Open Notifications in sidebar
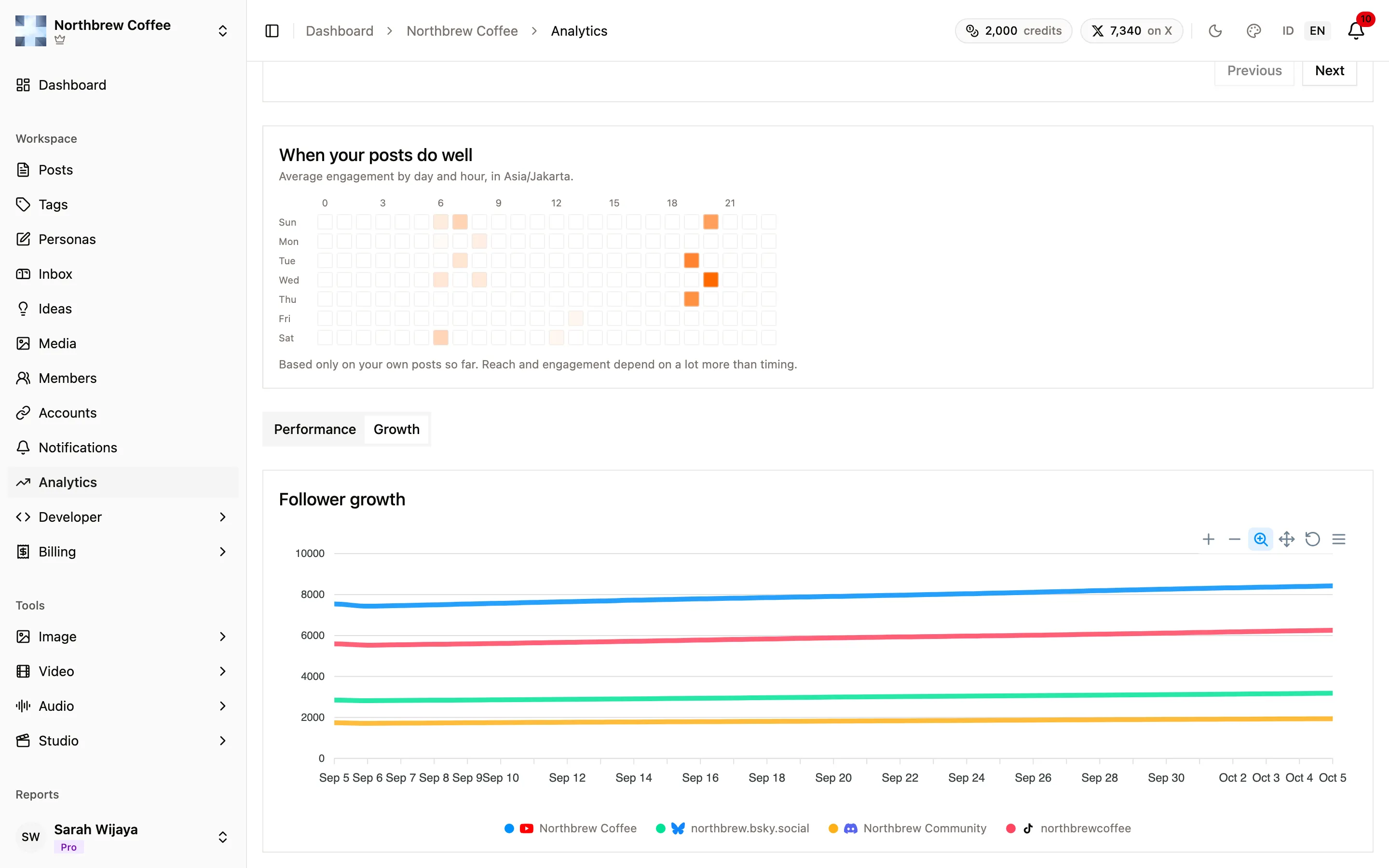 click(123, 448)
